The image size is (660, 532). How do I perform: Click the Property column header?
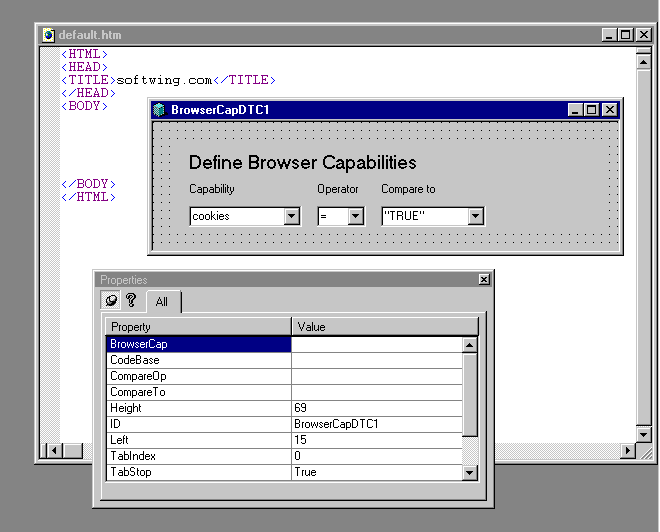pos(198,327)
